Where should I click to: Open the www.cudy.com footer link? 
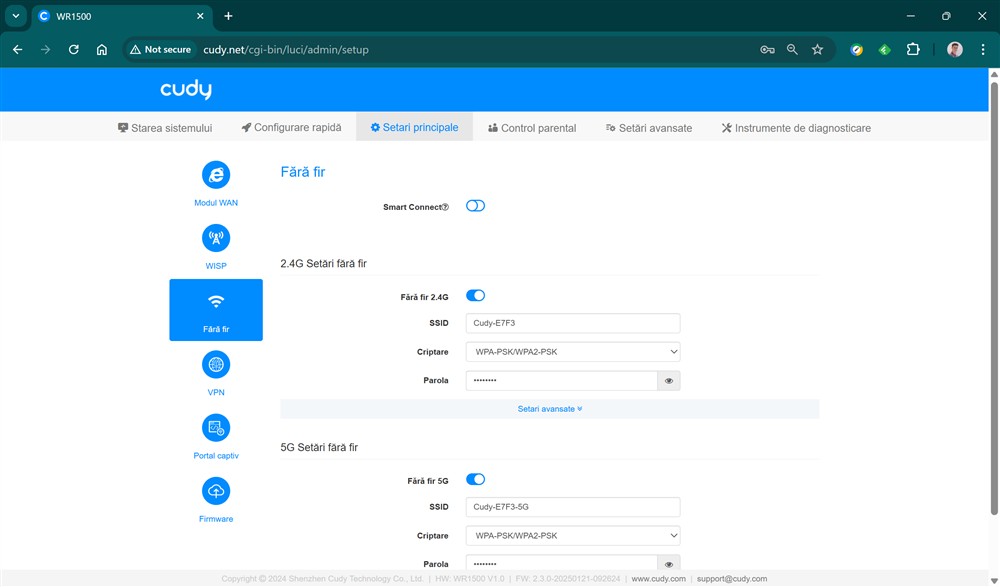point(658,579)
